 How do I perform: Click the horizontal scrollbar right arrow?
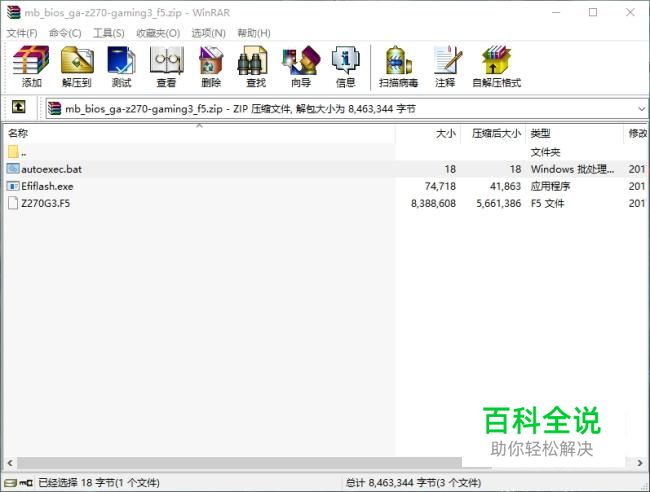pyautogui.click(x=640, y=463)
